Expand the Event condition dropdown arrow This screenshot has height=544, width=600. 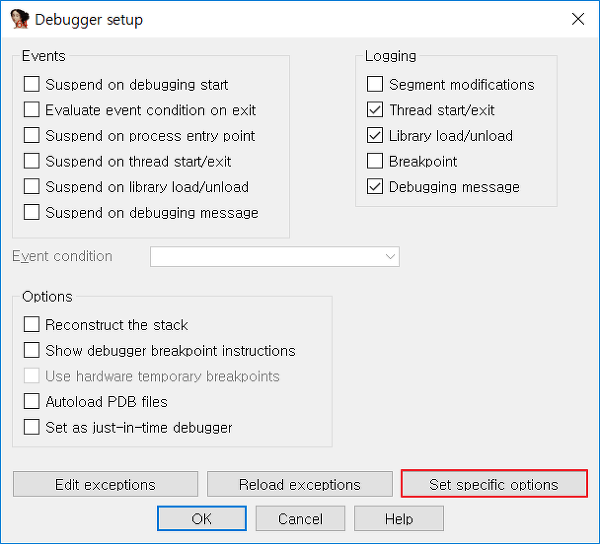[x=390, y=256]
